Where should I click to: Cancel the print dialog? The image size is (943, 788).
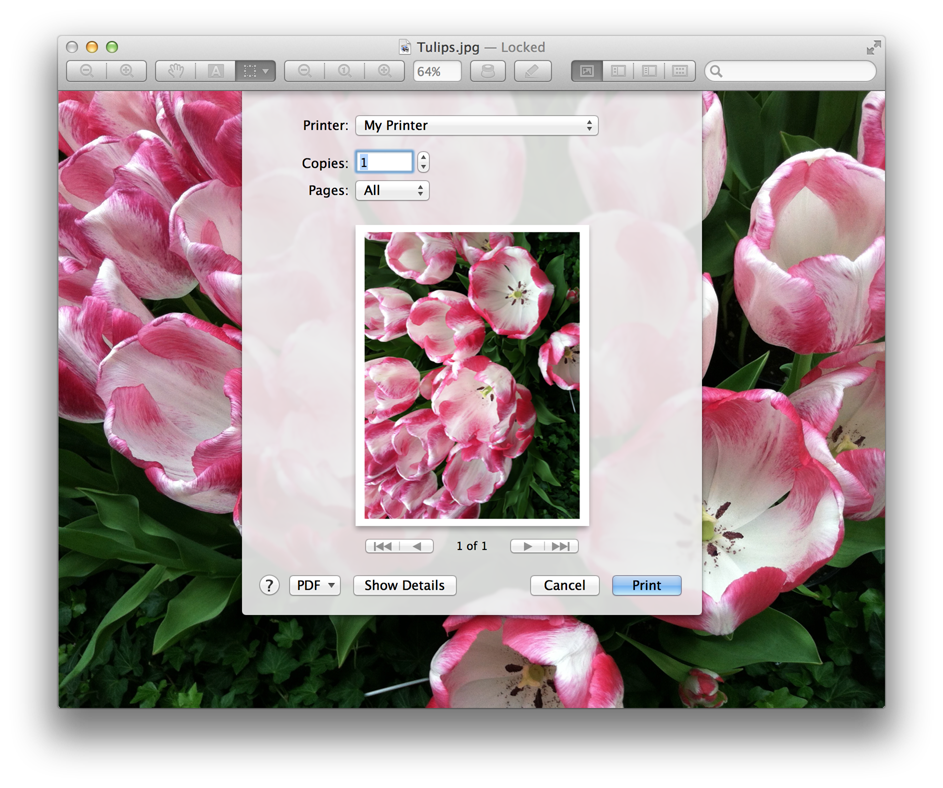pyautogui.click(x=564, y=586)
